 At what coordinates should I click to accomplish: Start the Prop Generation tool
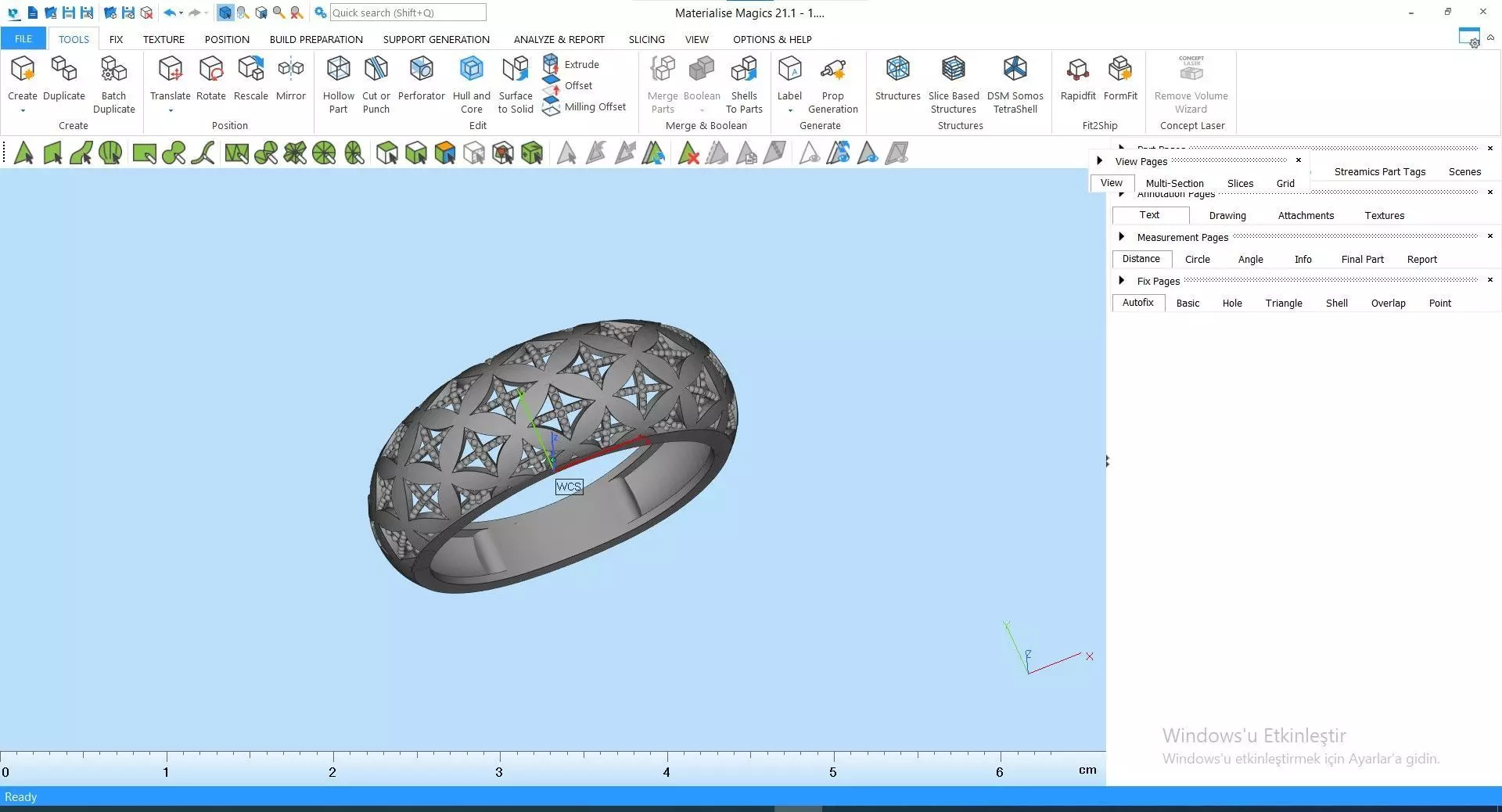[832, 84]
